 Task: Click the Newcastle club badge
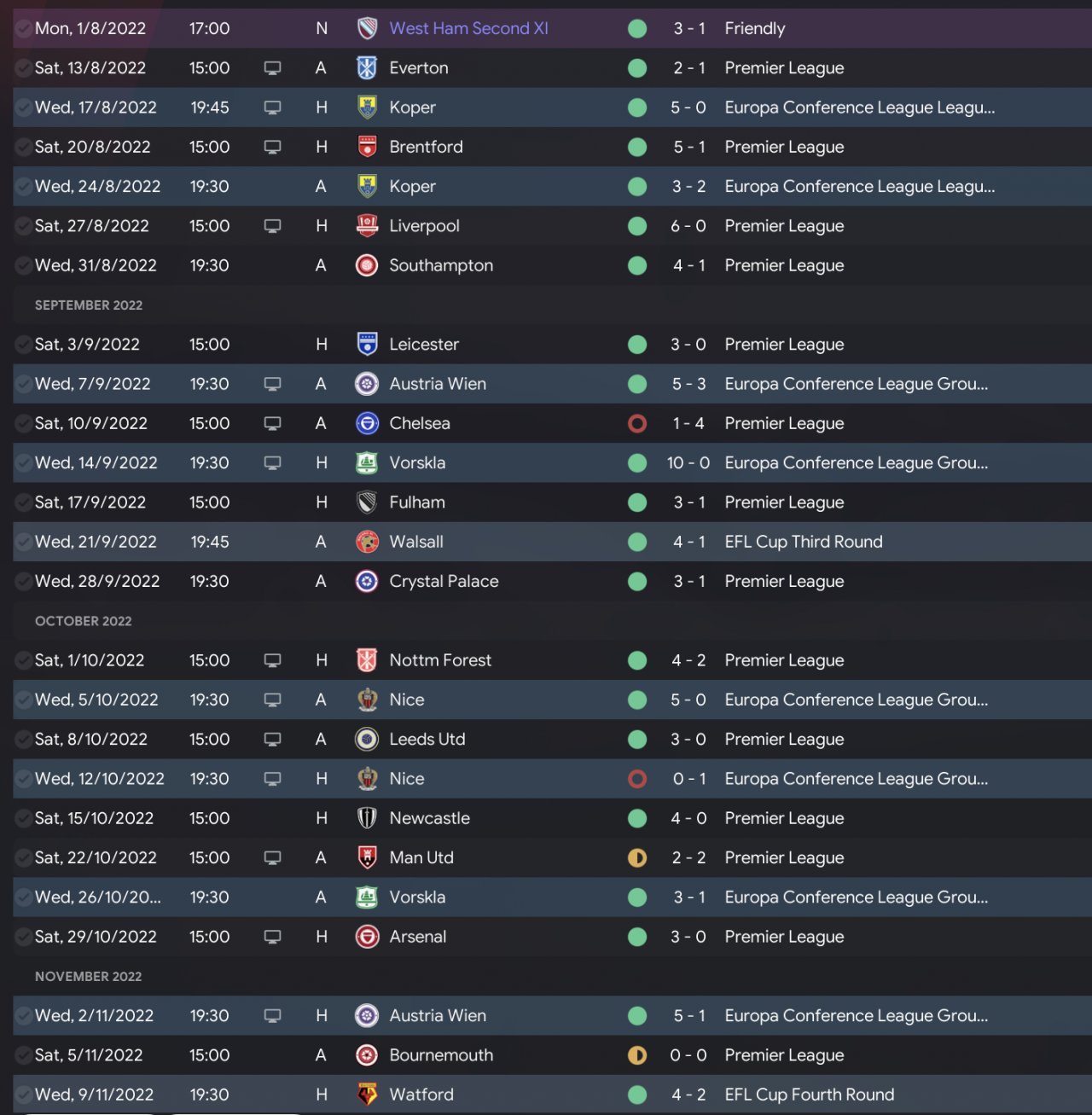367,818
